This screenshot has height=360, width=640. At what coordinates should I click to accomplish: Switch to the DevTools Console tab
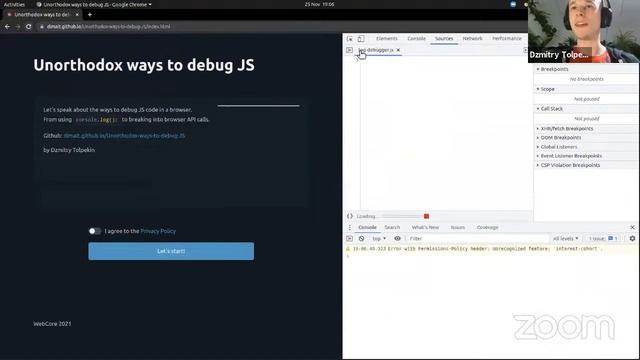[416, 38]
